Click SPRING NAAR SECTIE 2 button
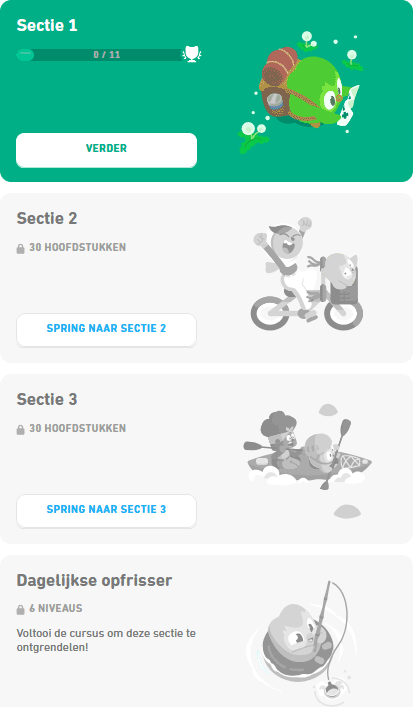 (x=106, y=330)
